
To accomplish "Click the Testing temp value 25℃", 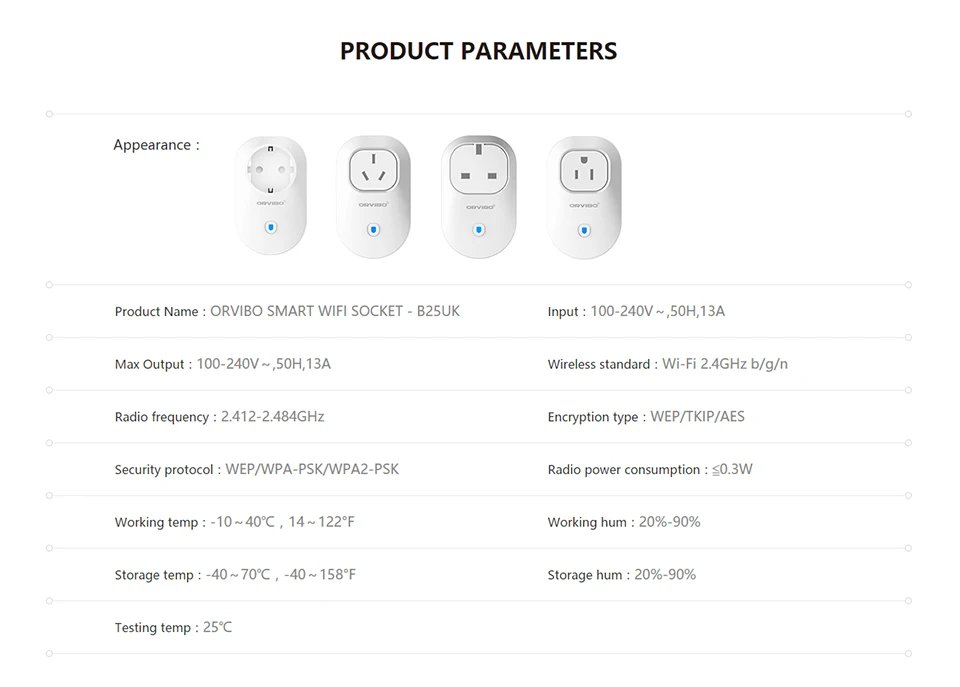I will (x=217, y=627).
